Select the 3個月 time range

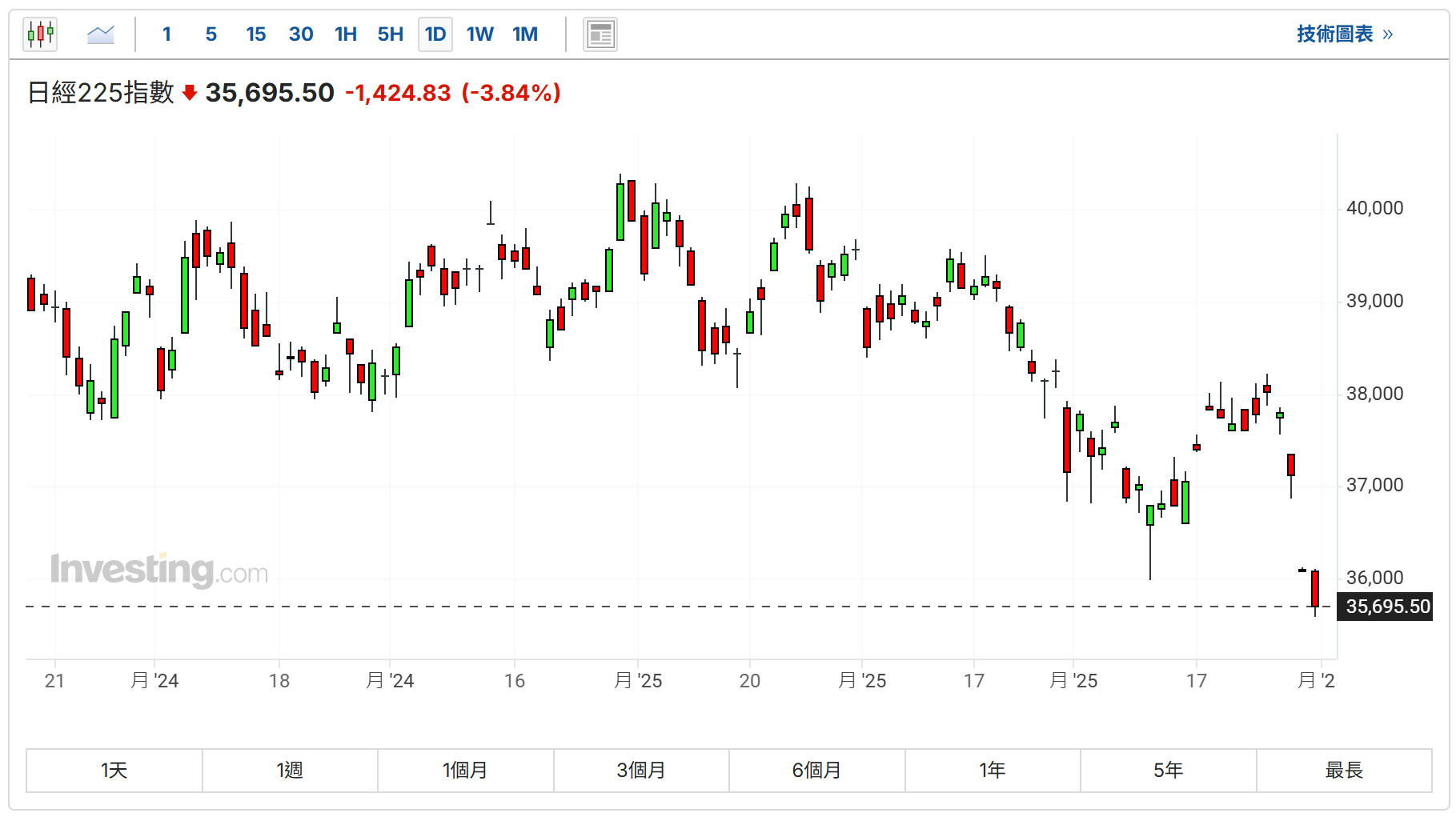[x=641, y=771]
